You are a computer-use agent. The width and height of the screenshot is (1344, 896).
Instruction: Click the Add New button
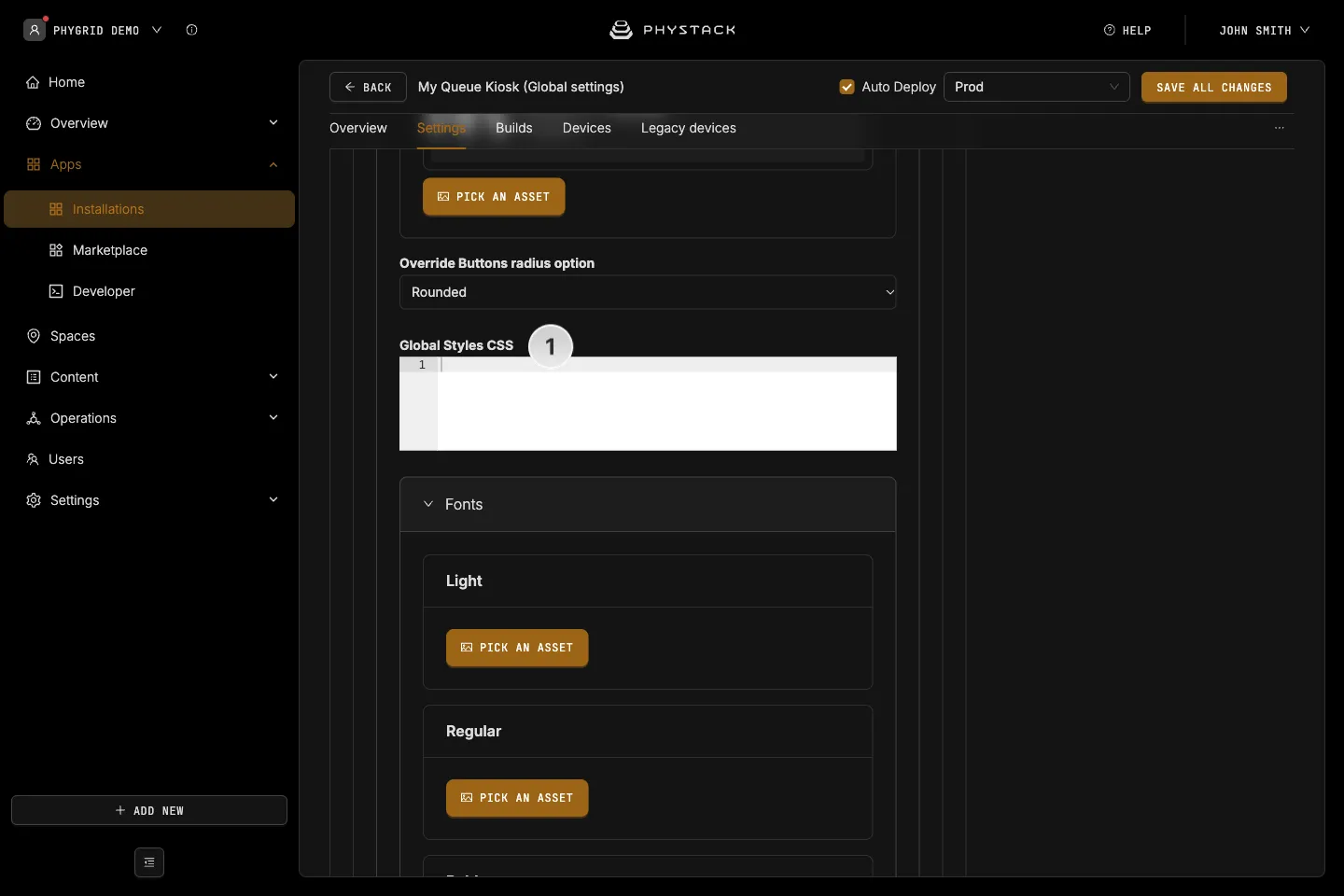(149, 810)
